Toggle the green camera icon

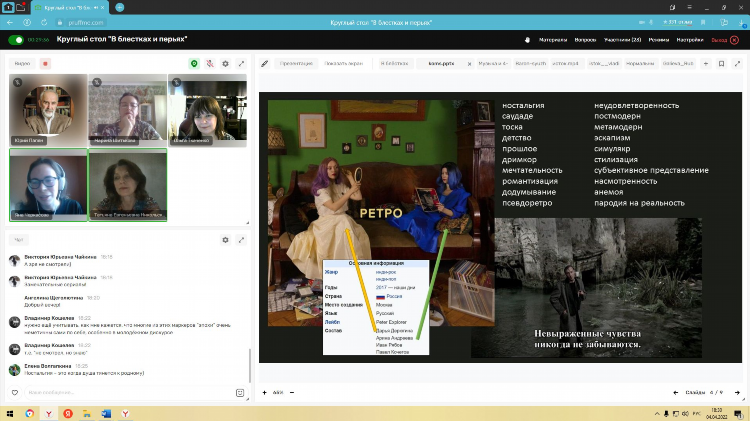click(194, 64)
